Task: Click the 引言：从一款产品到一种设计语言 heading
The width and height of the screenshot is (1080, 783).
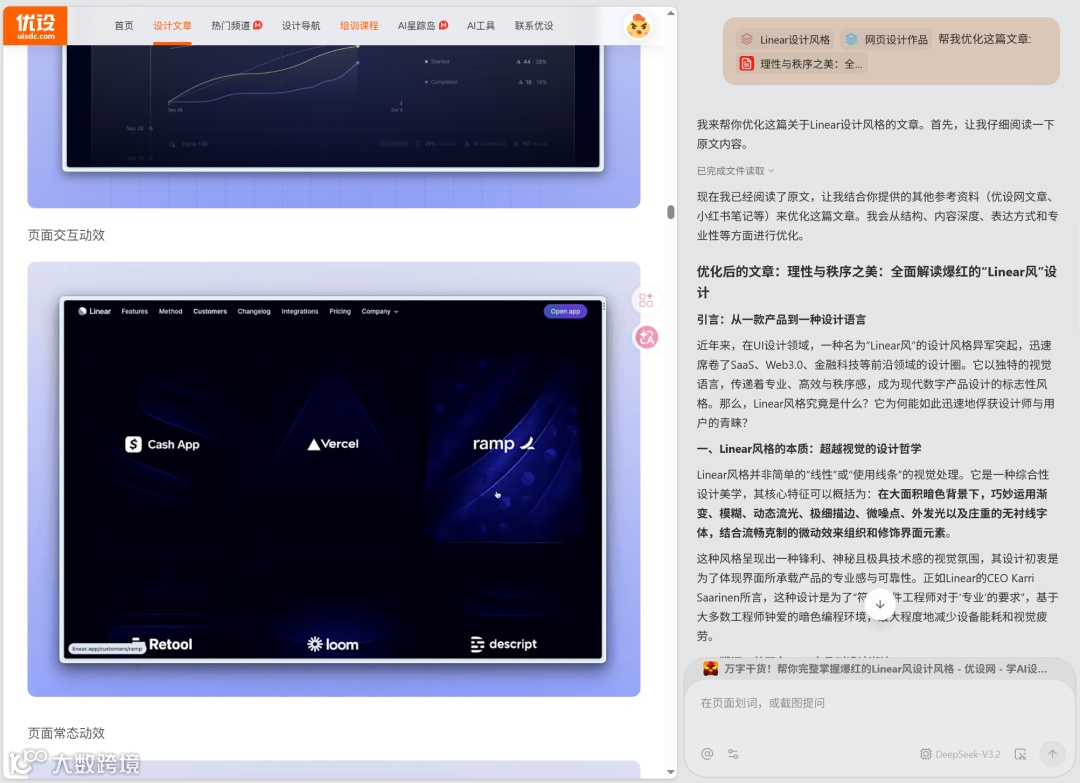Action: click(x=781, y=320)
